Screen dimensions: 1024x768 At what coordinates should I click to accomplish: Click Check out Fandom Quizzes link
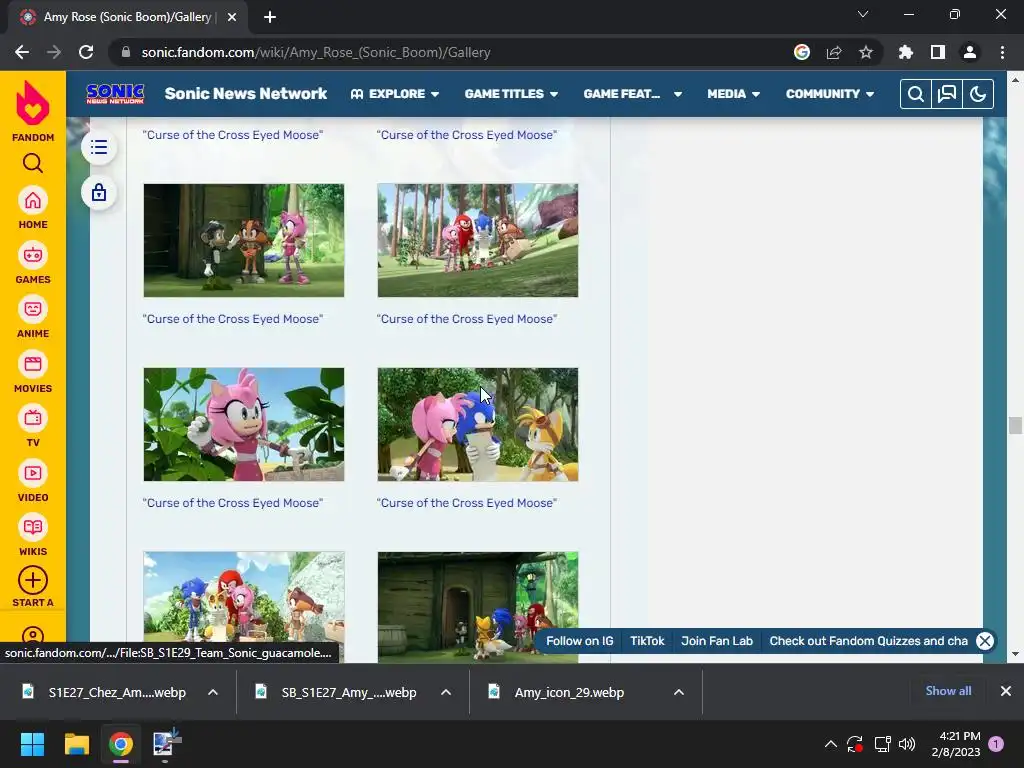point(869,641)
